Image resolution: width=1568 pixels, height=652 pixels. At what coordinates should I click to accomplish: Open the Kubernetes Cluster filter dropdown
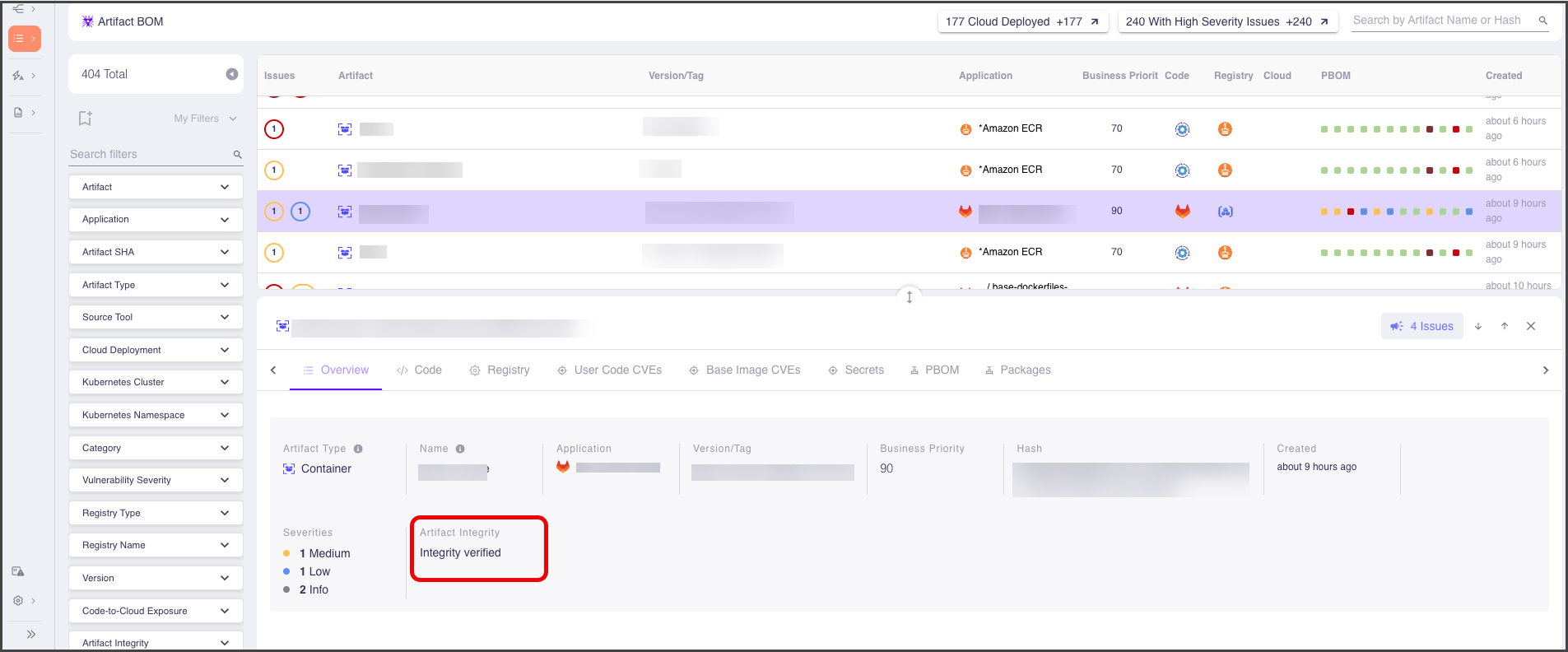tap(156, 382)
